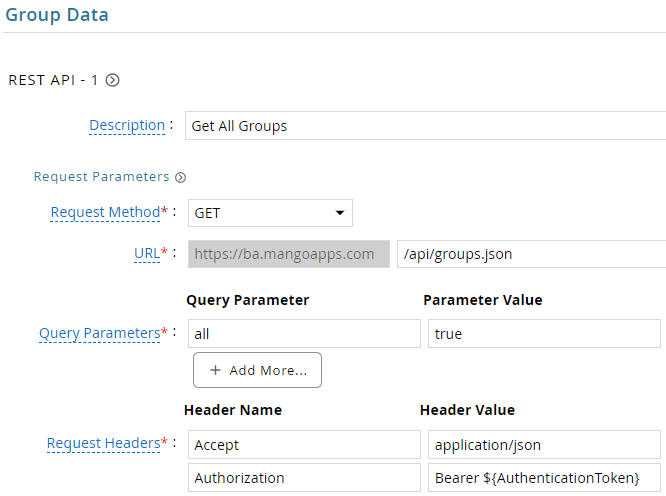Click the Add More button
The height and width of the screenshot is (496, 666).
[257, 370]
